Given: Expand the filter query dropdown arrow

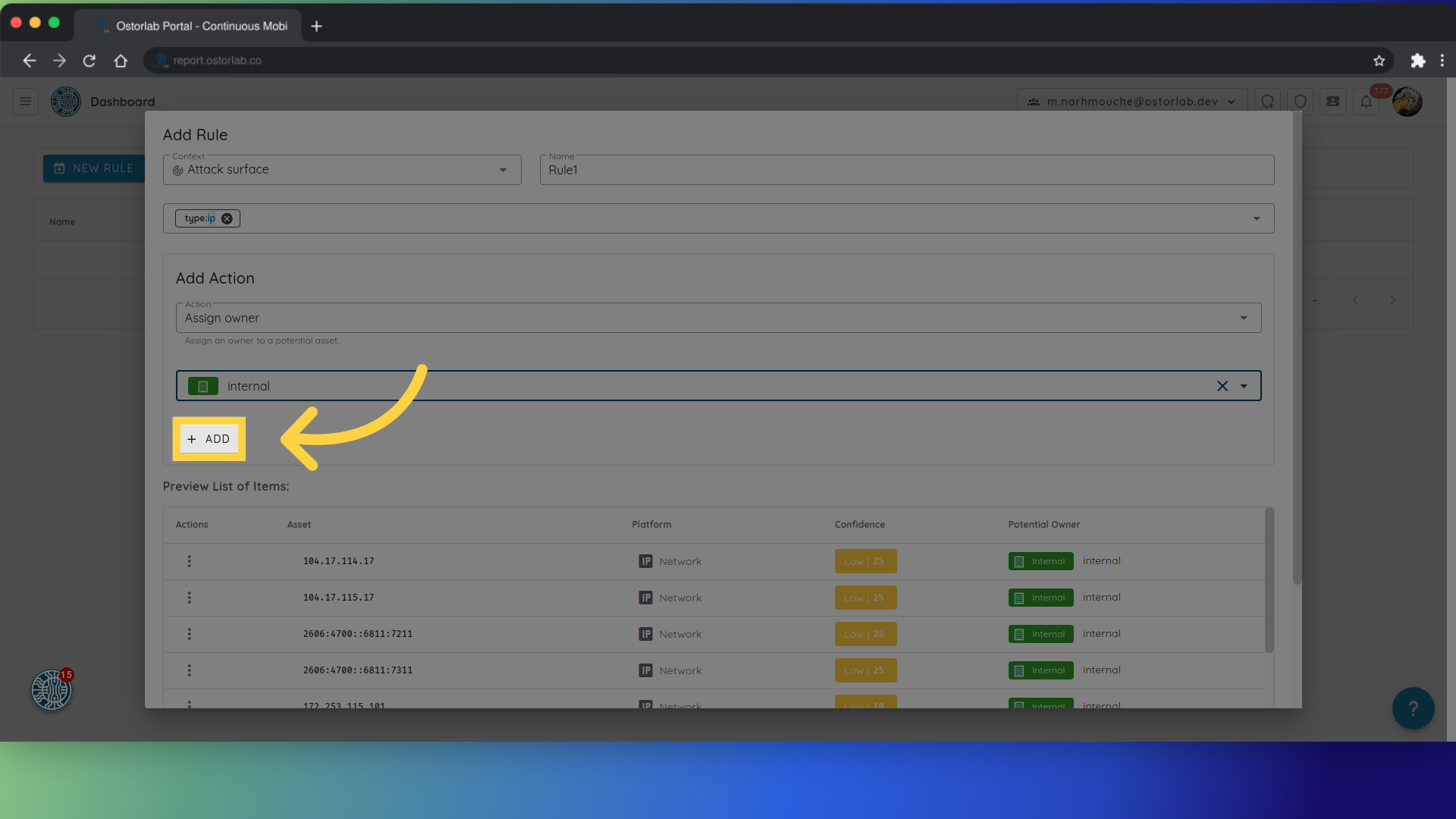Looking at the screenshot, I should coord(1257,218).
